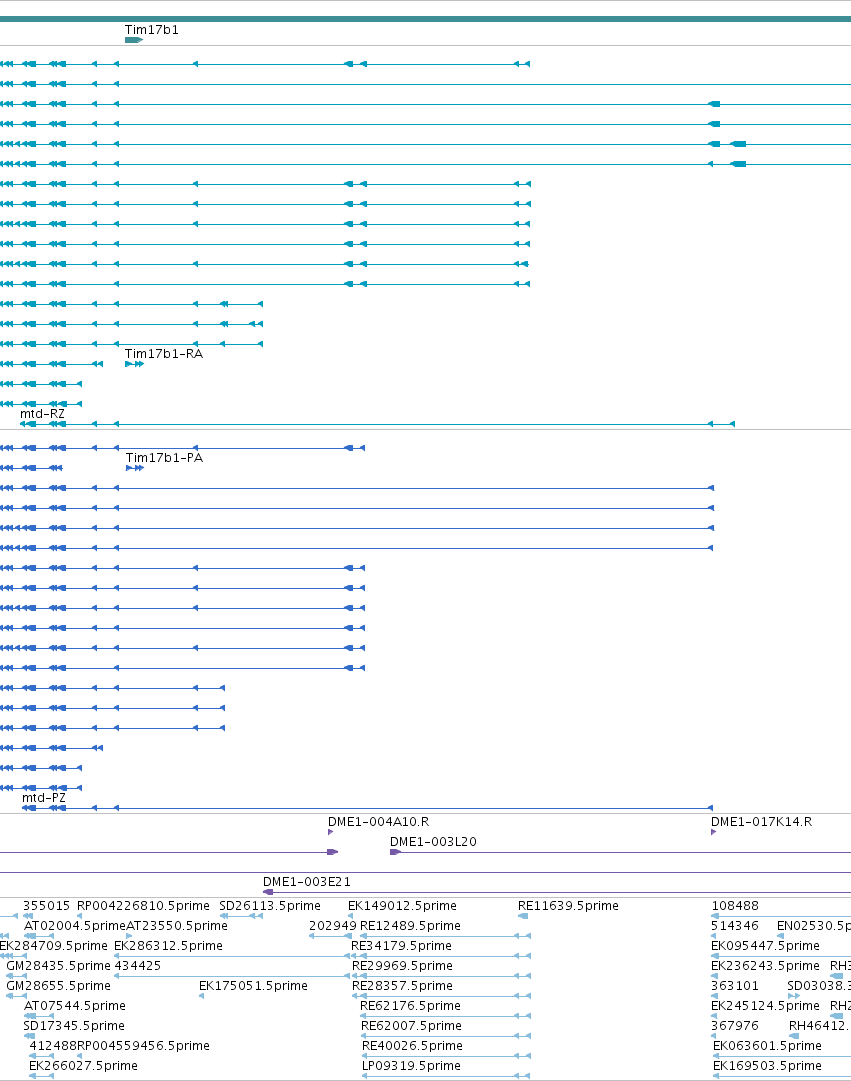Click the RP004559456.5prime label
Image resolution: width=851 pixels, height=1081 pixels.
click(143, 1046)
